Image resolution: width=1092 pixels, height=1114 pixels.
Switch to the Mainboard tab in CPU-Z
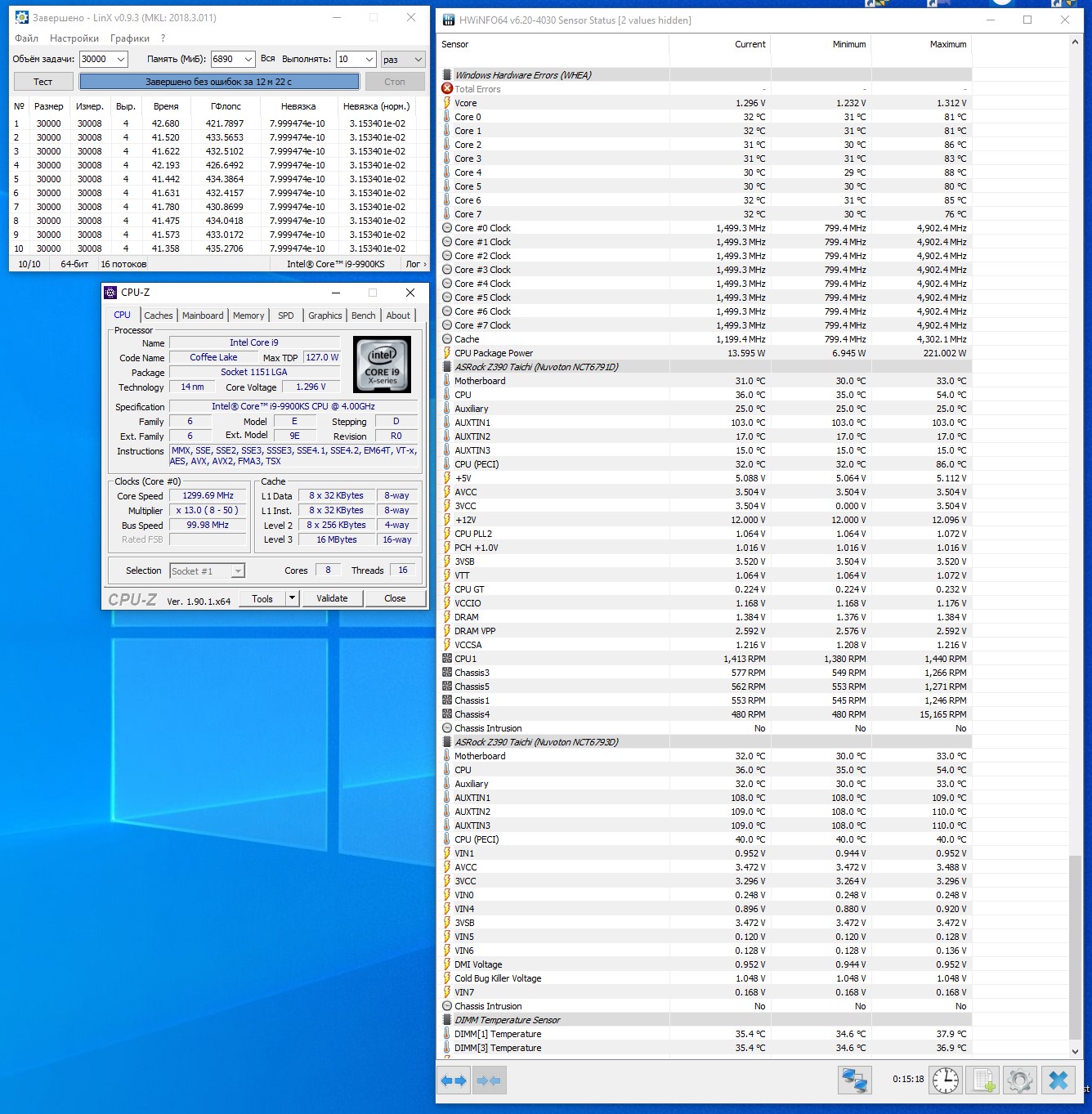click(203, 315)
